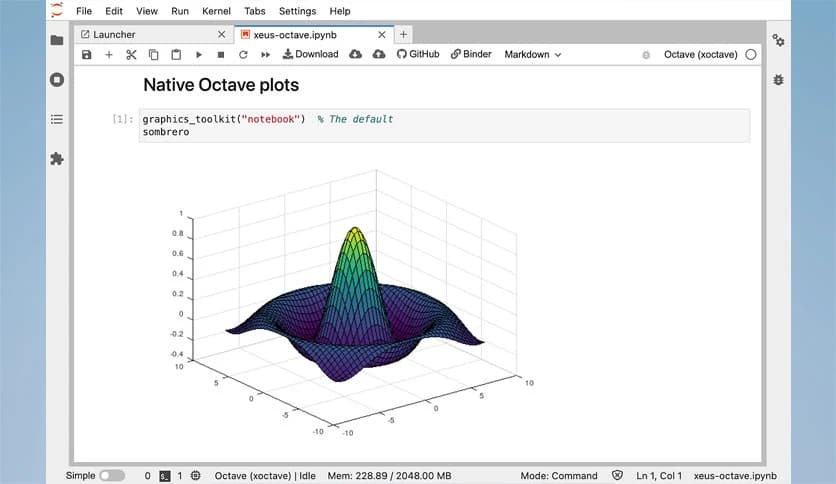Open the extension manager puzzle icon
The height and width of the screenshot is (484, 836).
point(57,158)
